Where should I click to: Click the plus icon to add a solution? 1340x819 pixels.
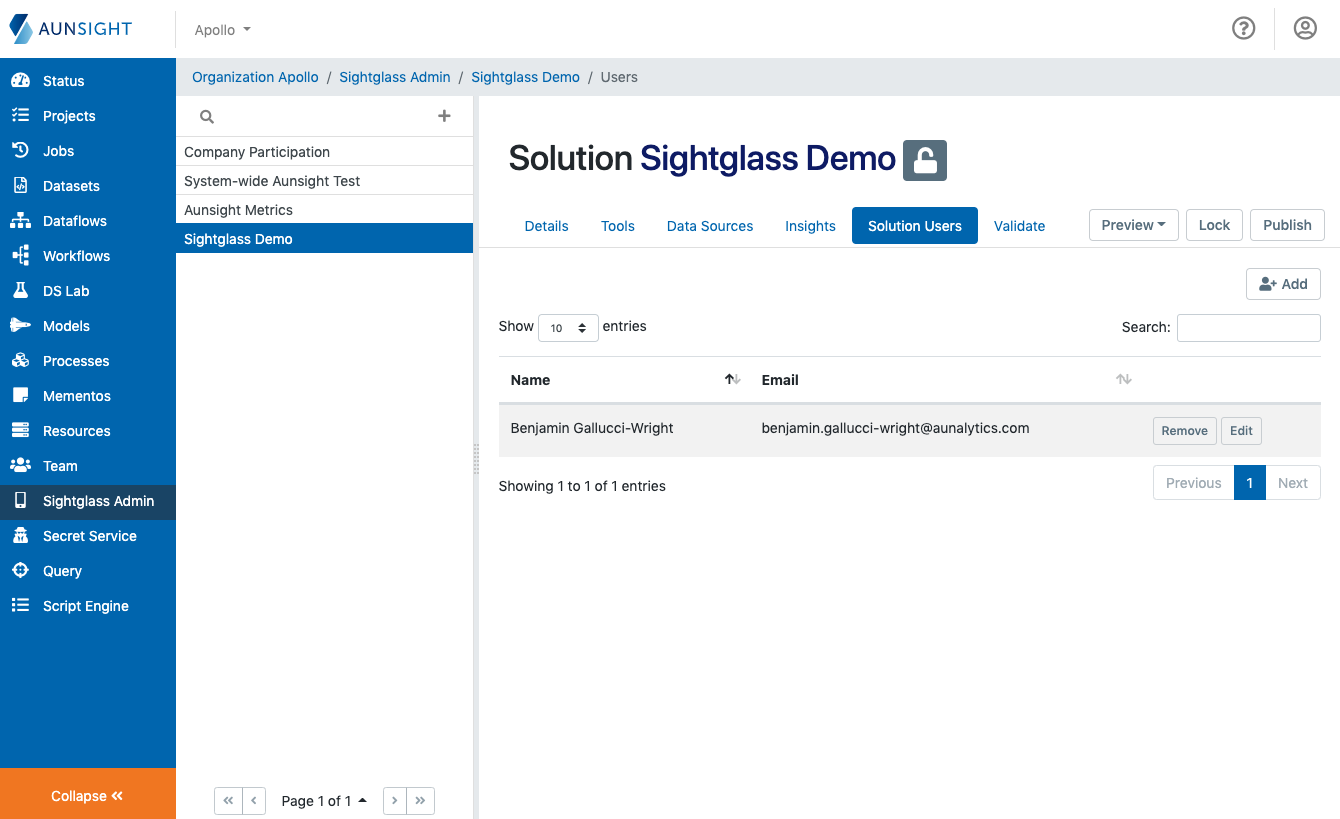point(444,116)
